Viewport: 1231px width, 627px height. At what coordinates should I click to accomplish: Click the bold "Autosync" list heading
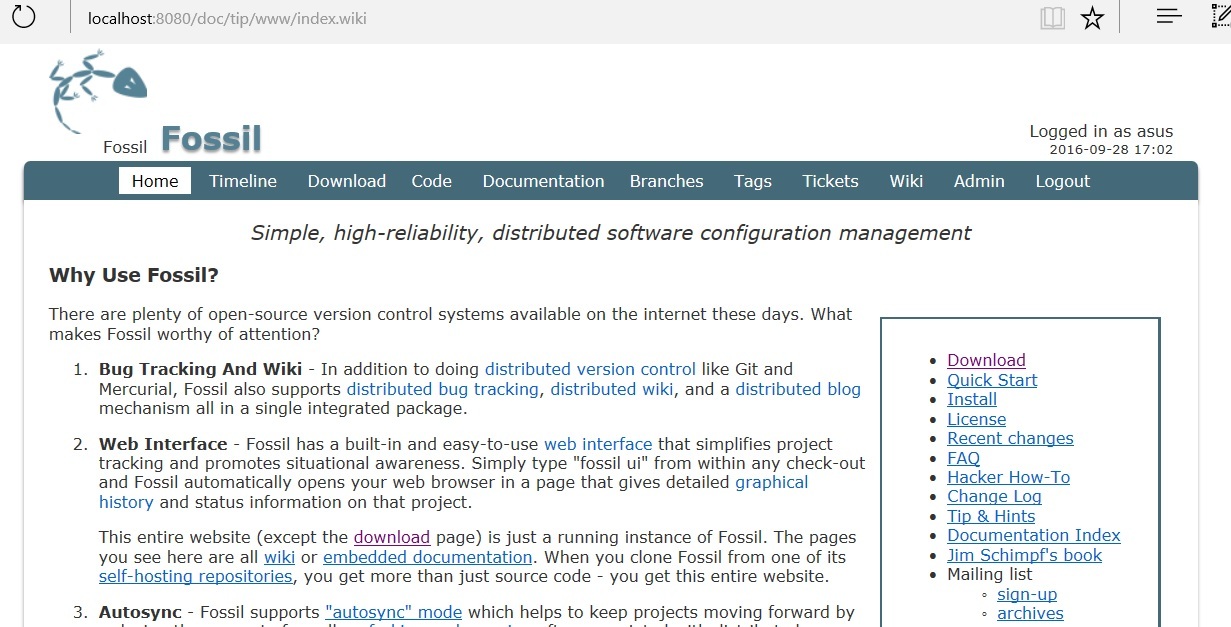pyautogui.click(x=140, y=612)
